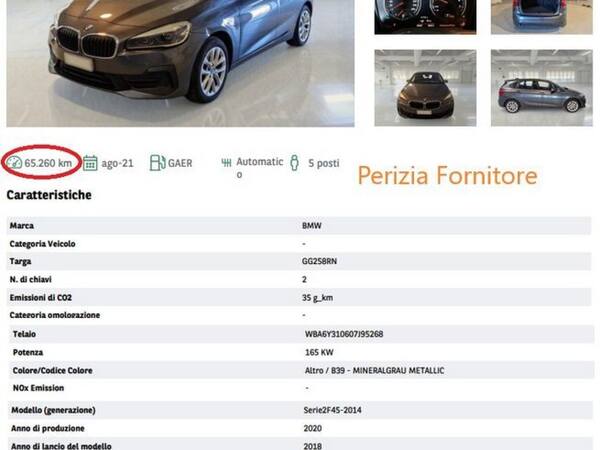Click the calendar icon next to ago-21
The height and width of the screenshot is (450, 600).
click(90, 163)
